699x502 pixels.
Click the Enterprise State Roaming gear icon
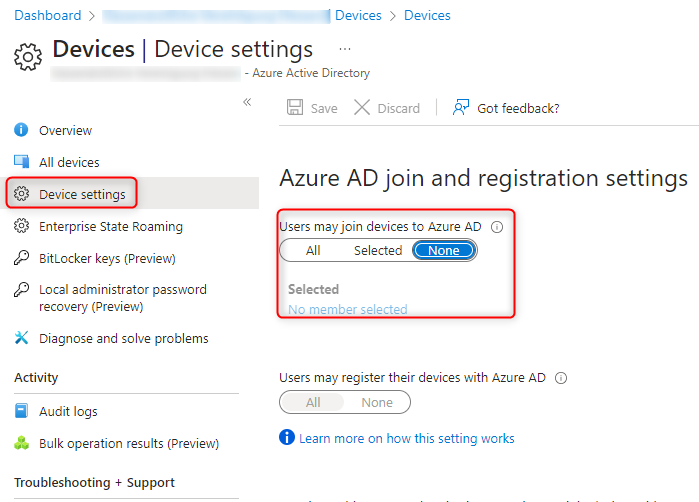(x=21, y=226)
